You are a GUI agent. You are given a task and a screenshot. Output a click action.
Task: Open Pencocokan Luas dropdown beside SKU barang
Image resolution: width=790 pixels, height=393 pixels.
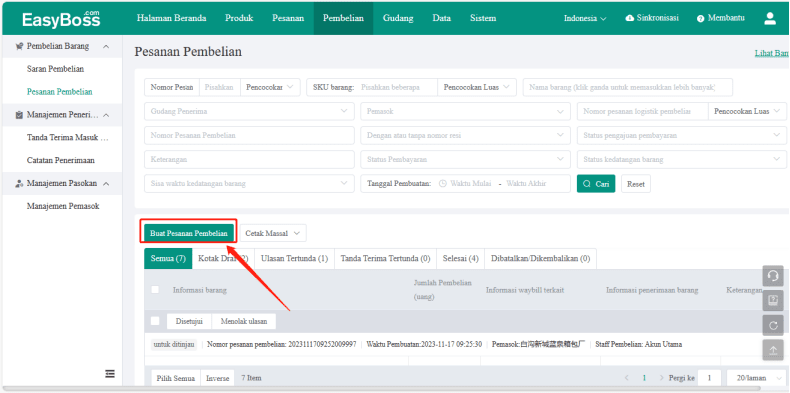tap(477, 87)
